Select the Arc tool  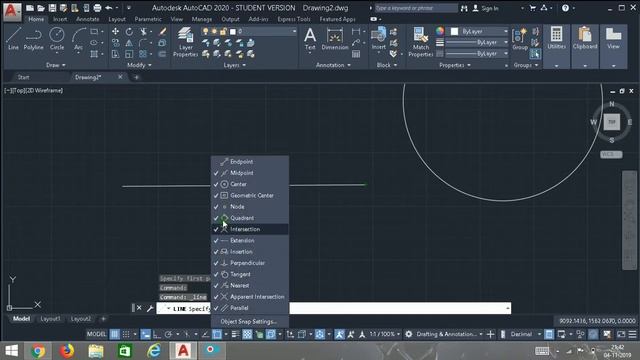(x=78, y=39)
